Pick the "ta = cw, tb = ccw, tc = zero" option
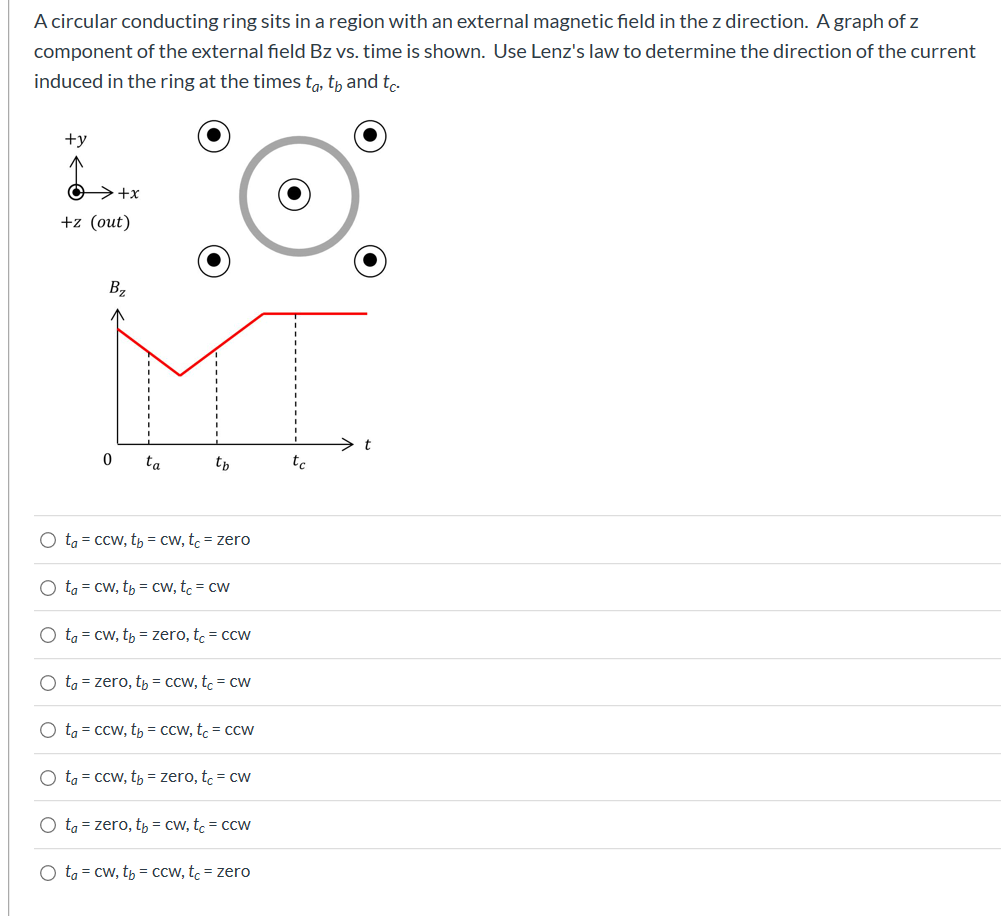Image resolution: width=1006 pixels, height=916 pixels. click(47, 871)
